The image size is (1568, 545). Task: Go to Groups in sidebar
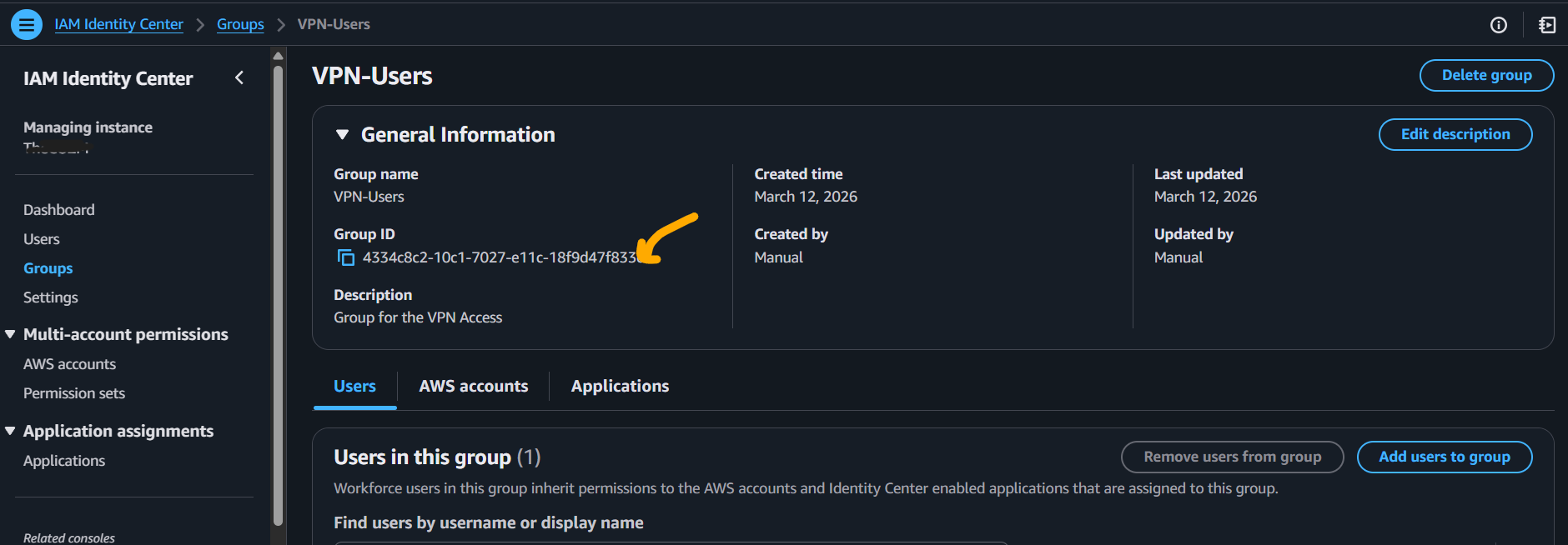click(48, 268)
